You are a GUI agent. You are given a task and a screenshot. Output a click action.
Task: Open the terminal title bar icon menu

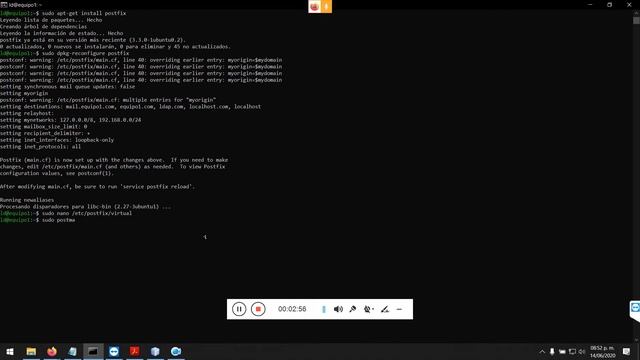coord(4,4)
